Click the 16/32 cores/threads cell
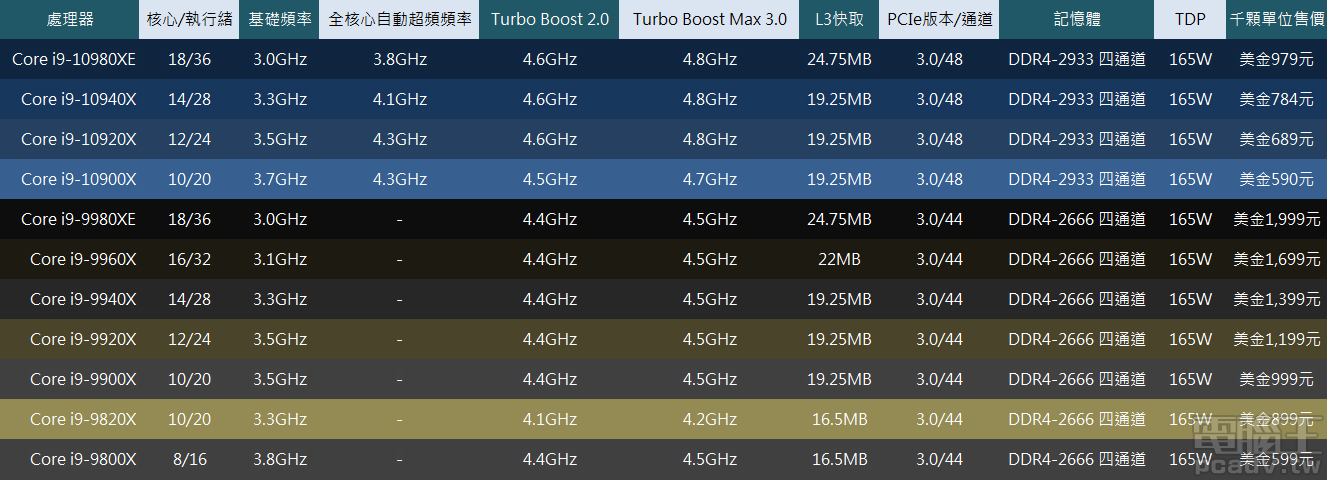 click(x=189, y=259)
